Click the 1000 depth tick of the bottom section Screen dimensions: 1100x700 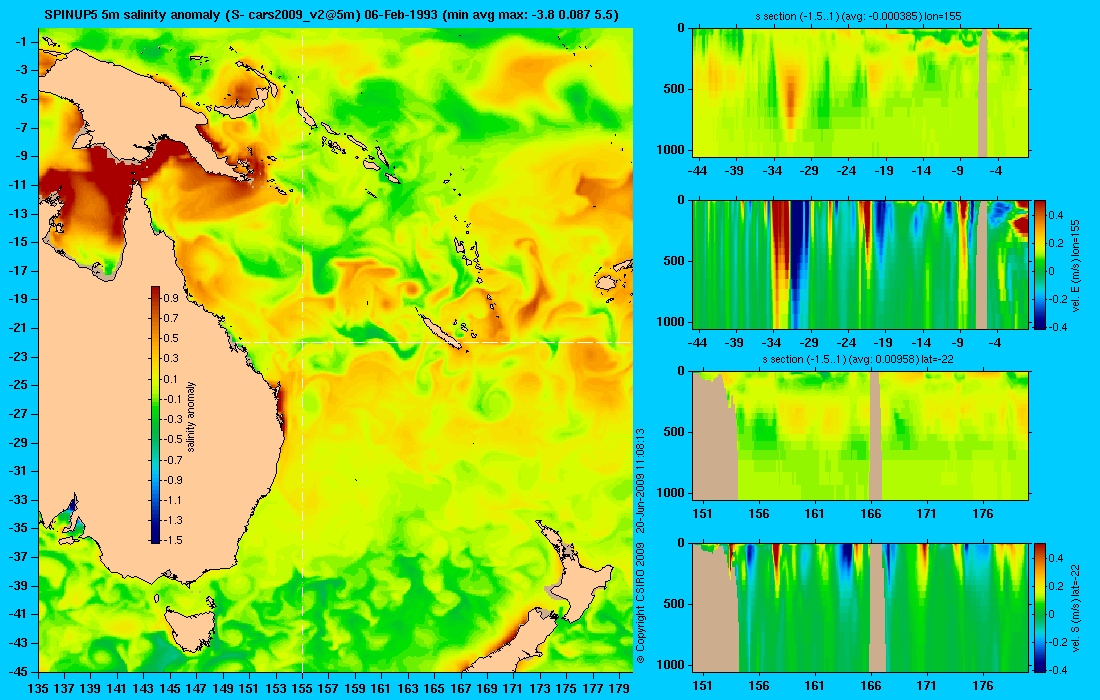[671, 664]
